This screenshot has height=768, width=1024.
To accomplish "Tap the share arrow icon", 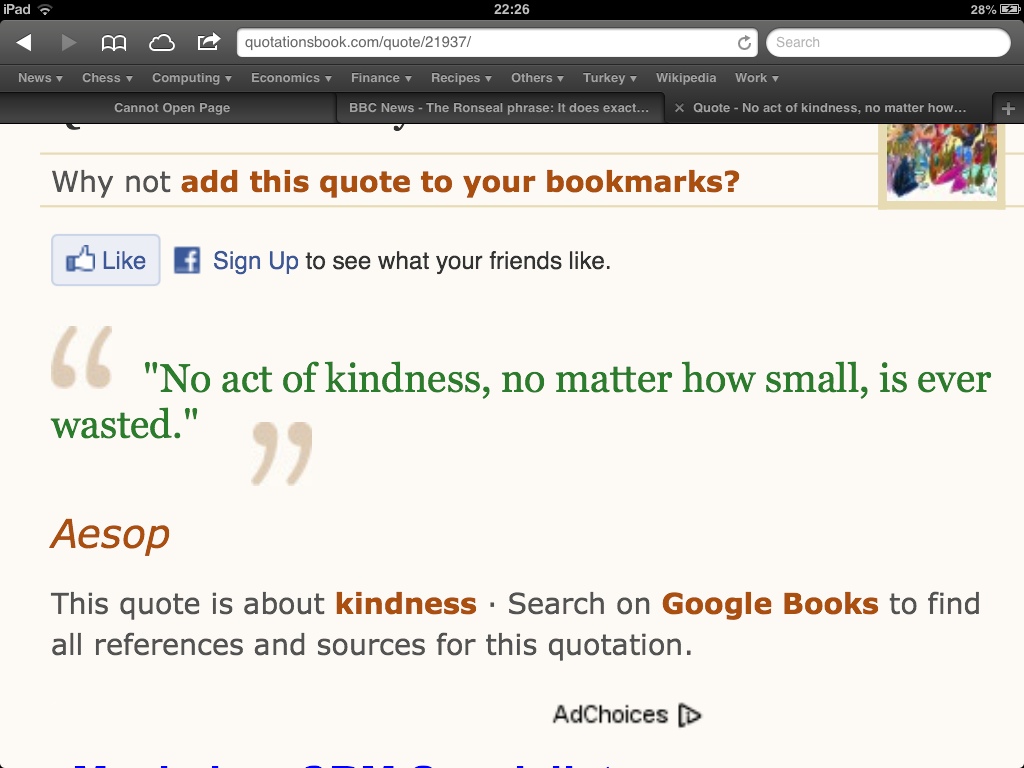I will [209, 42].
